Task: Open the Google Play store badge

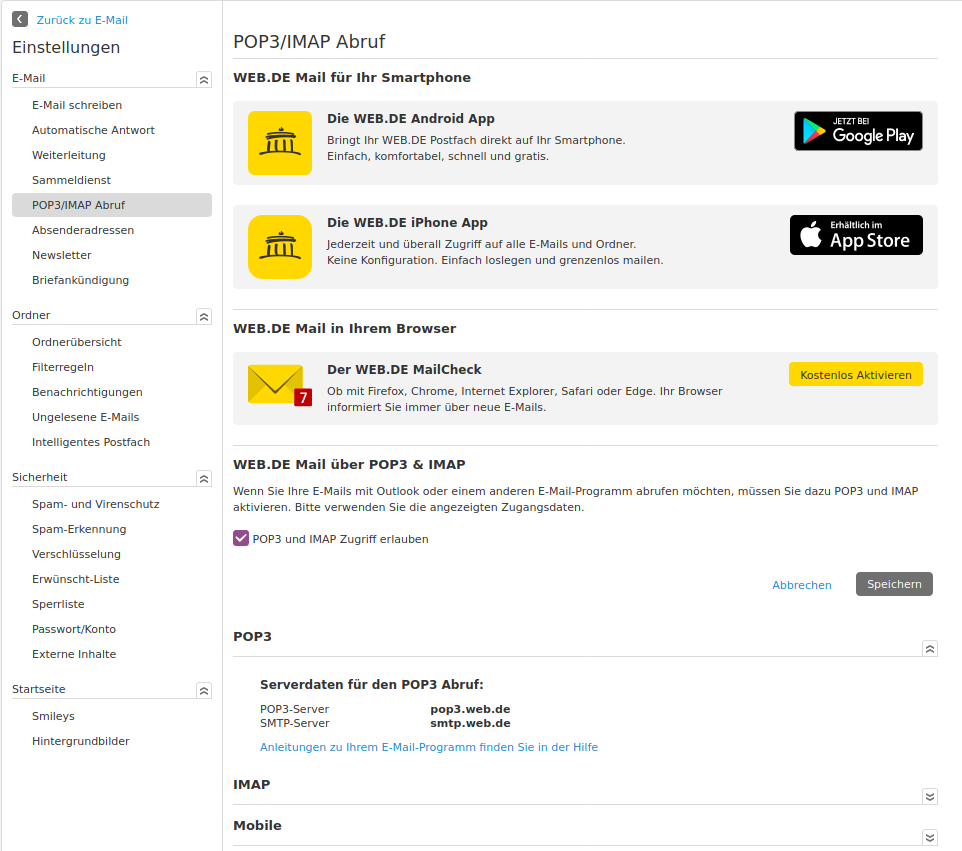Action: [x=858, y=131]
